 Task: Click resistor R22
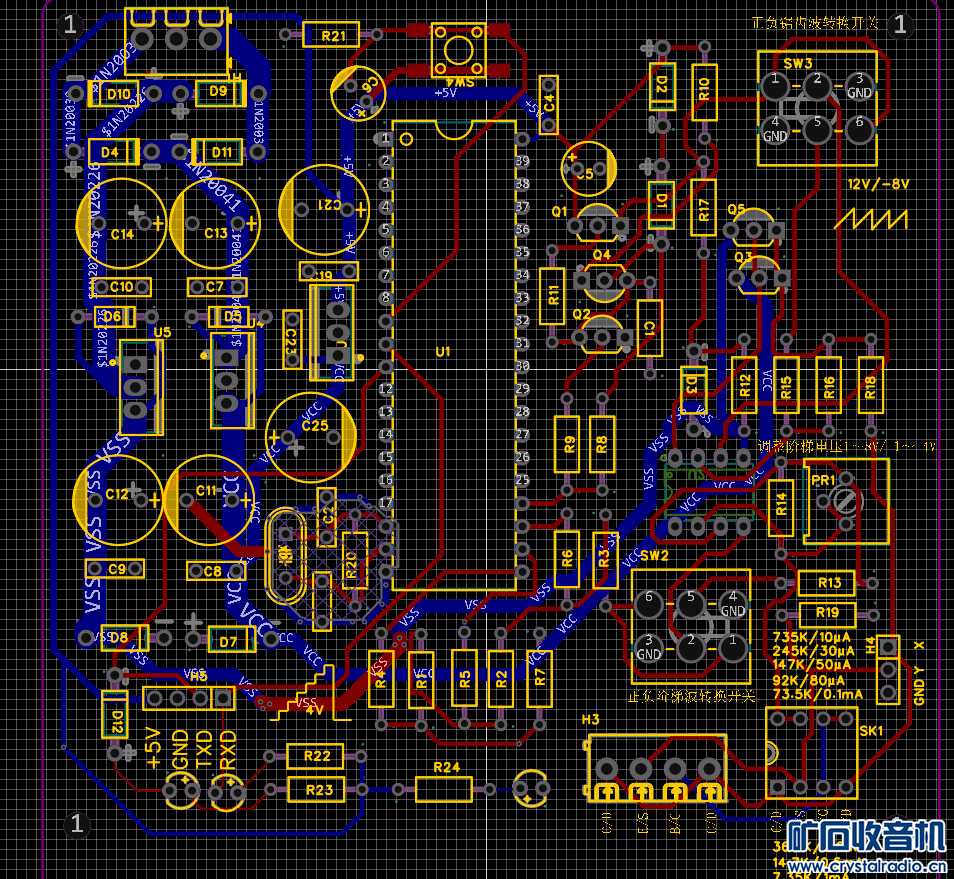tap(315, 756)
